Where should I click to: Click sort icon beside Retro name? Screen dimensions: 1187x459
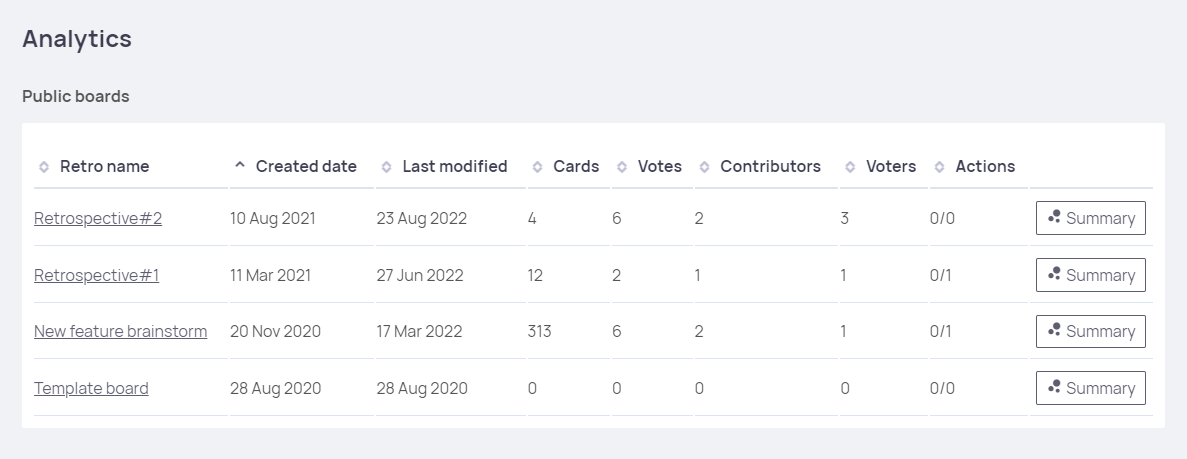click(x=44, y=167)
